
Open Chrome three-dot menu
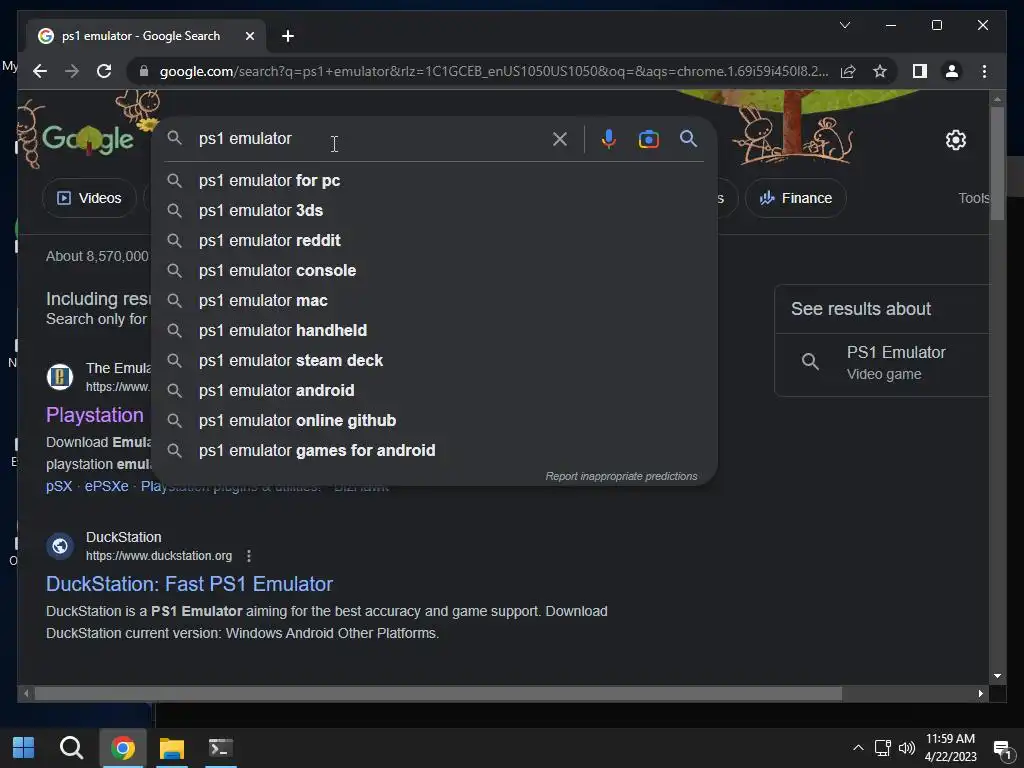984,71
